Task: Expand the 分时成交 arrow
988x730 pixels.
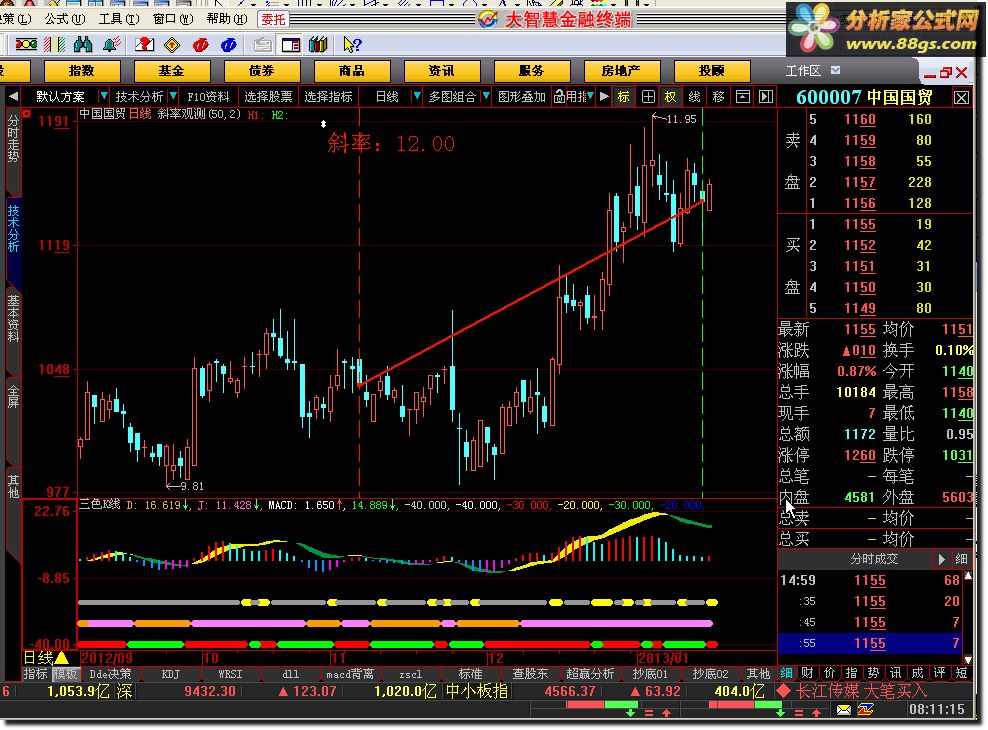Action: [x=941, y=559]
